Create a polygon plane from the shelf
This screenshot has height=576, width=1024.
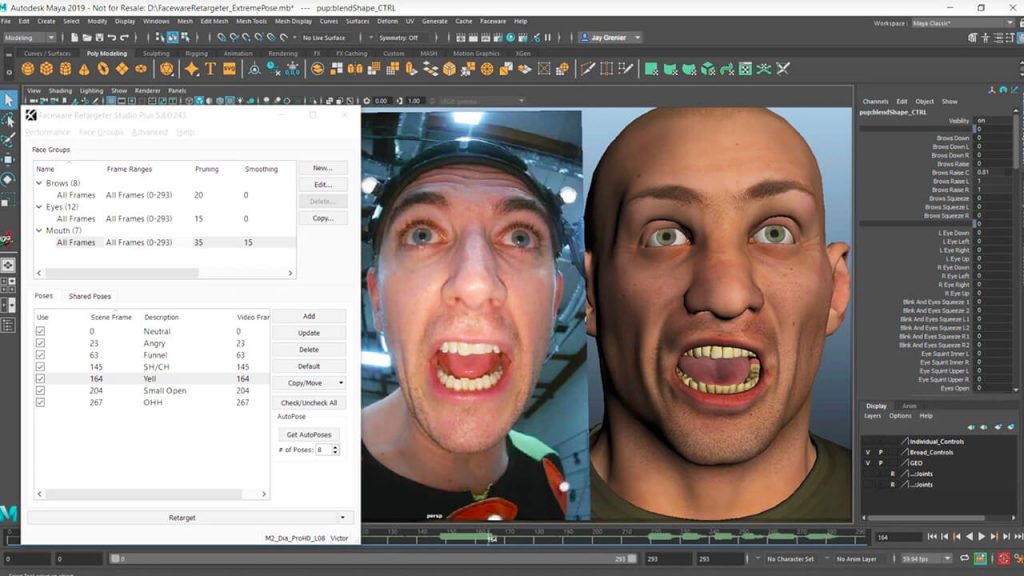122,69
